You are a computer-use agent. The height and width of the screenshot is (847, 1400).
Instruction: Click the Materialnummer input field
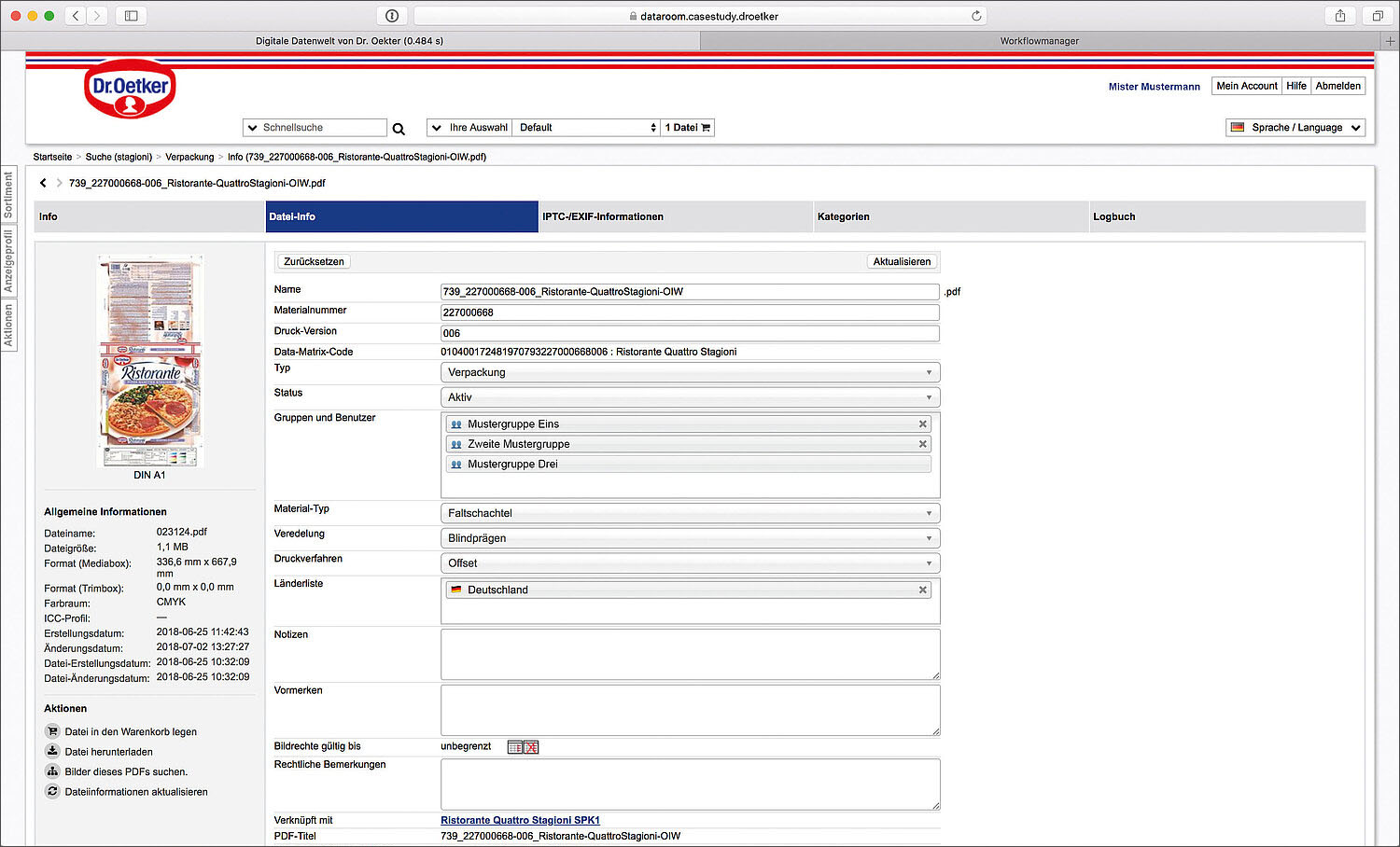690,312
